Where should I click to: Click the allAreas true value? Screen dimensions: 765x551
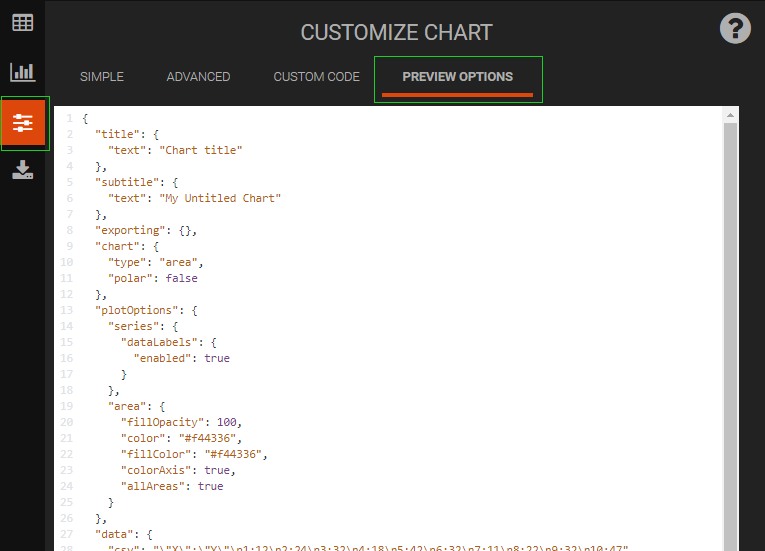pos(211,486)
